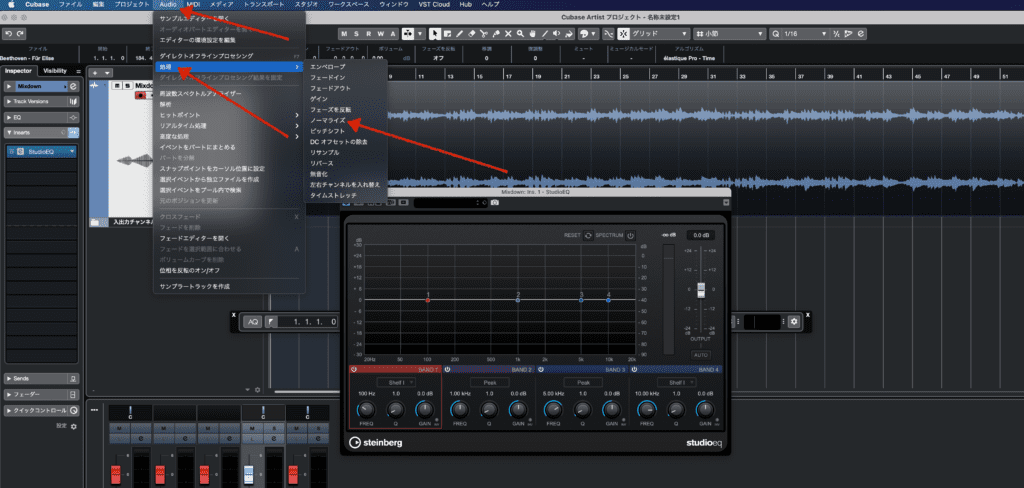Toggle the SPECTRUM power button
The height and width of the screenshot is (488, 1024).
(x=630, y=235)
